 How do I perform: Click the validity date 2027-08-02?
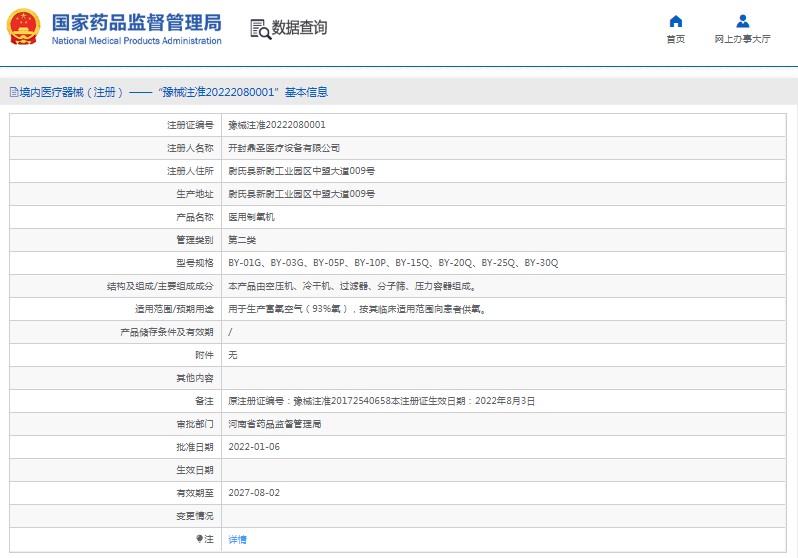[254, 493]
